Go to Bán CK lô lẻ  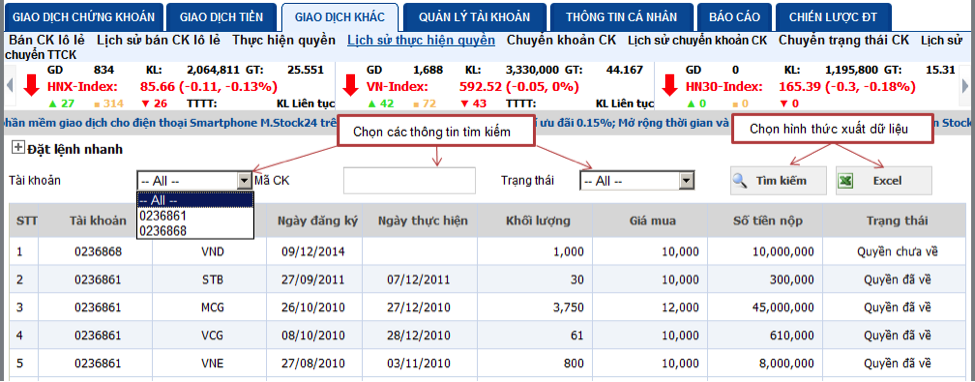[x=46, y=40]
